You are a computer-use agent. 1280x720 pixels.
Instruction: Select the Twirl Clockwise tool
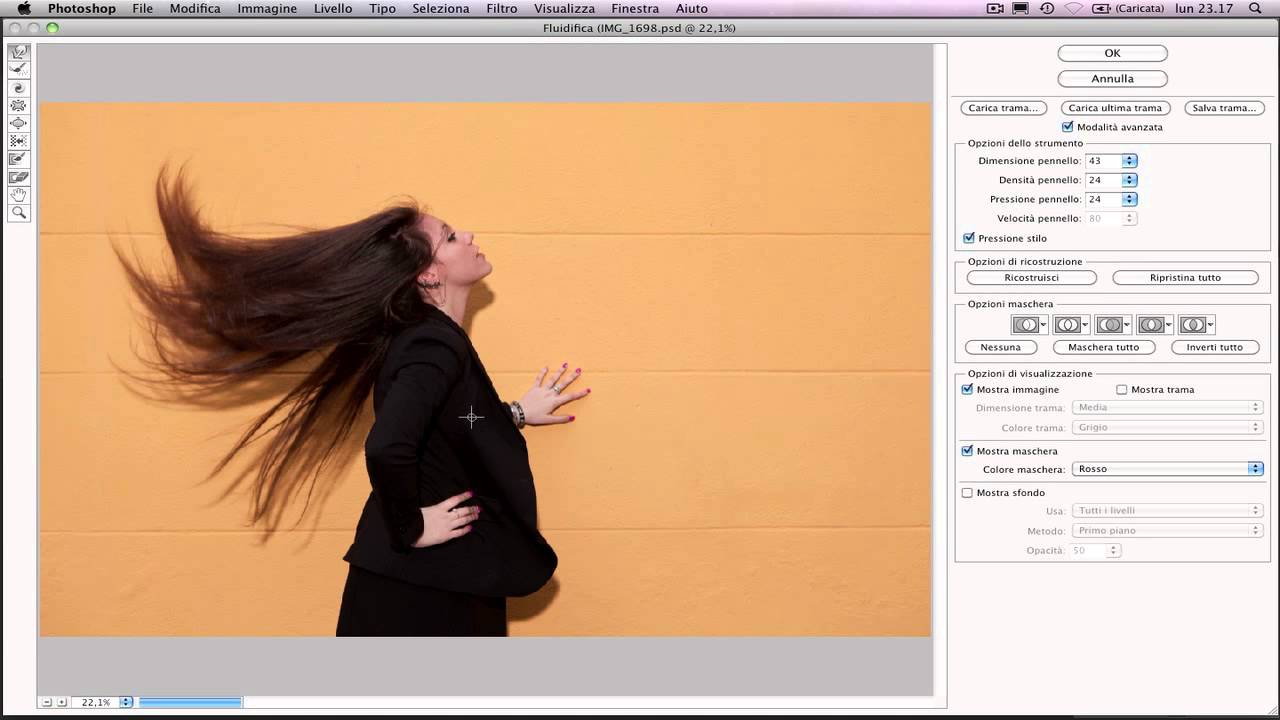[x=18, y=88]
